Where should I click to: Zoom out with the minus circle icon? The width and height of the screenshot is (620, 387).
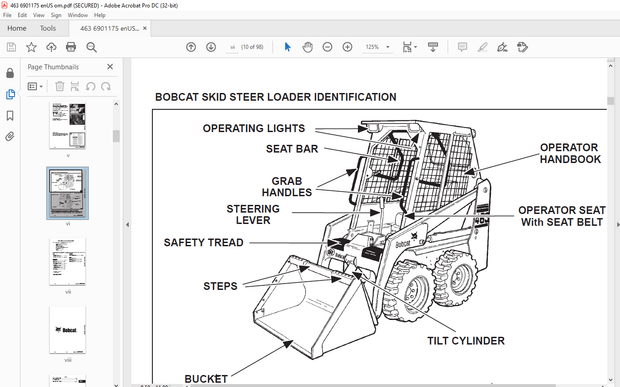327,47
